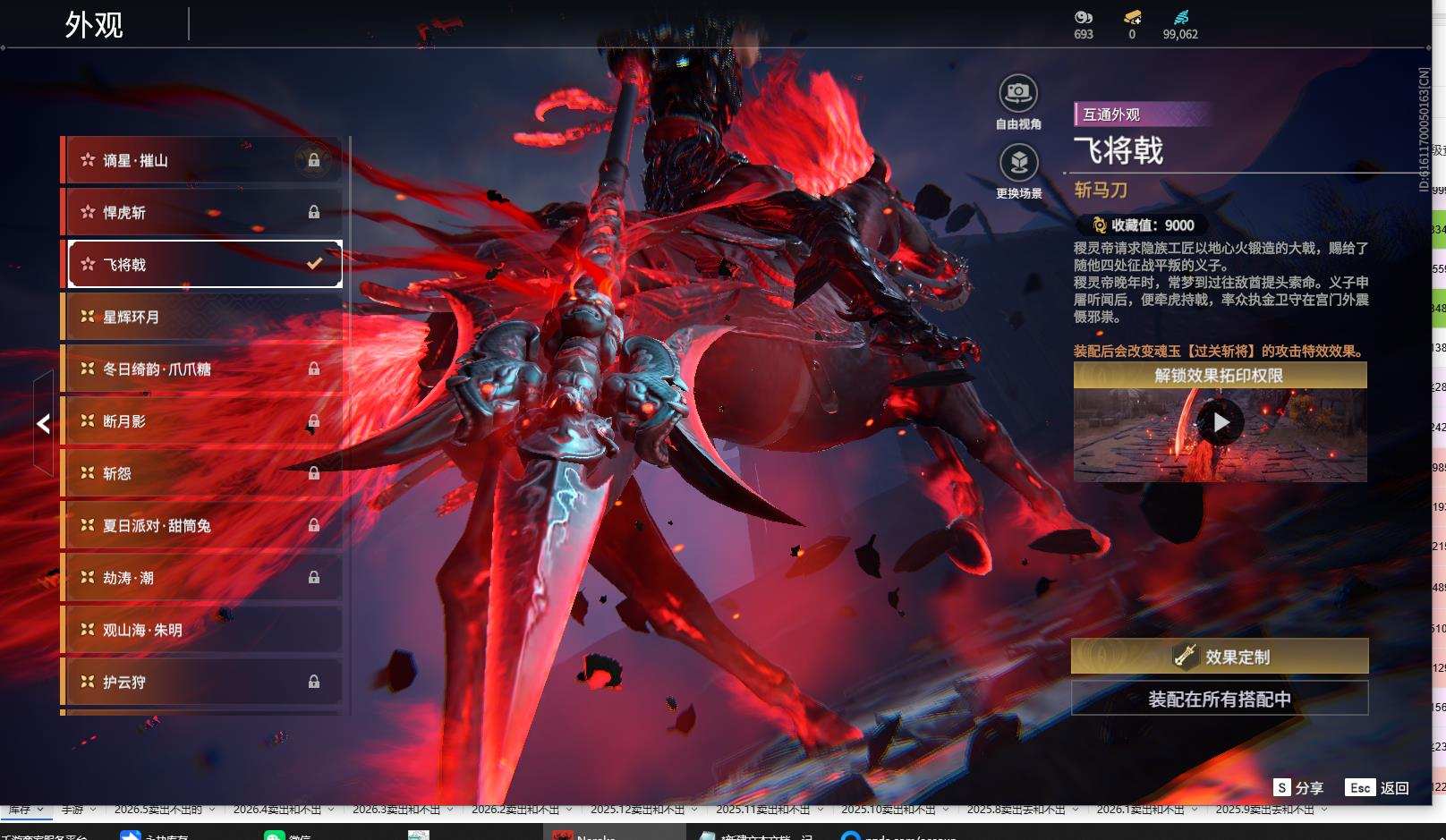1446x840 pixels.
Task: Open the 2025.11卖出和不出 tab dropdown arrow
Action: click(820, 810)
